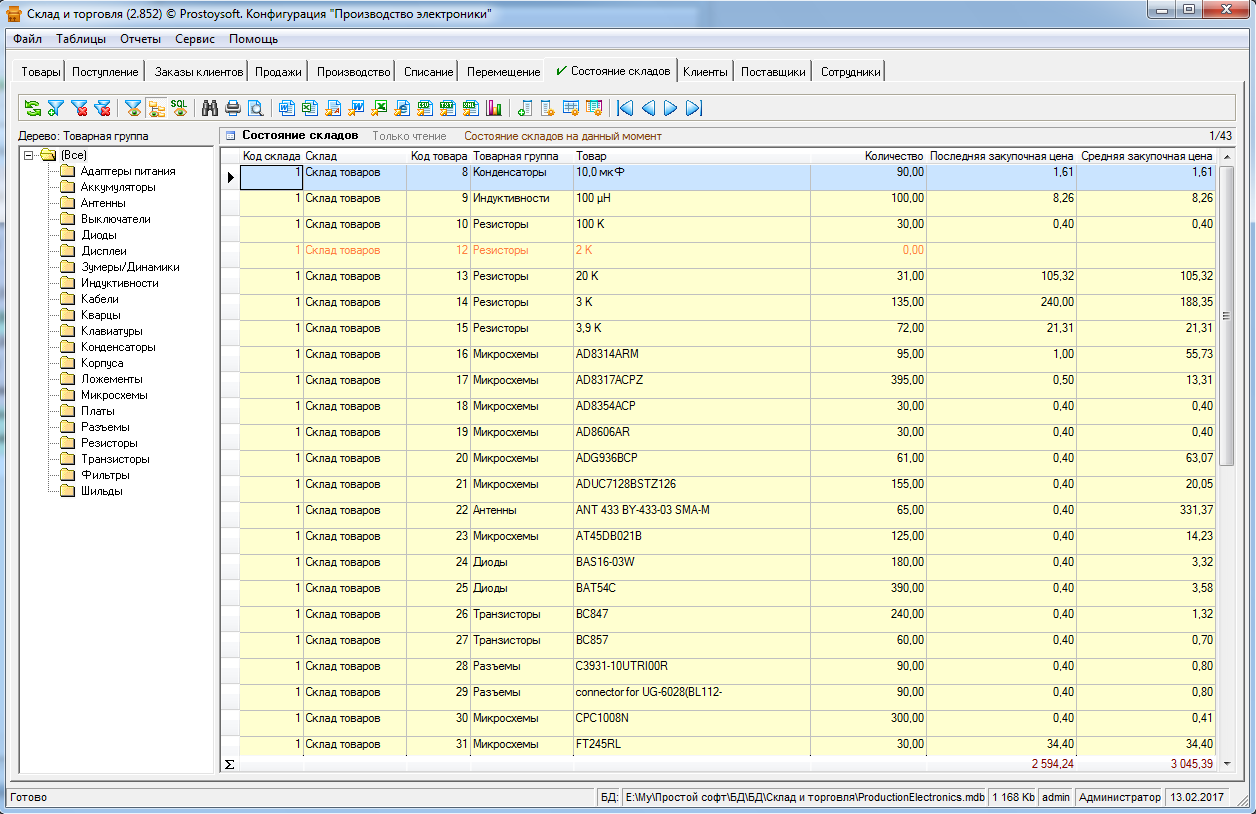The width and height of the screenshot is (1256, 814).
Task: Open the SQL query filter icon
Action: pyautogui.click(x=179, y=108)
